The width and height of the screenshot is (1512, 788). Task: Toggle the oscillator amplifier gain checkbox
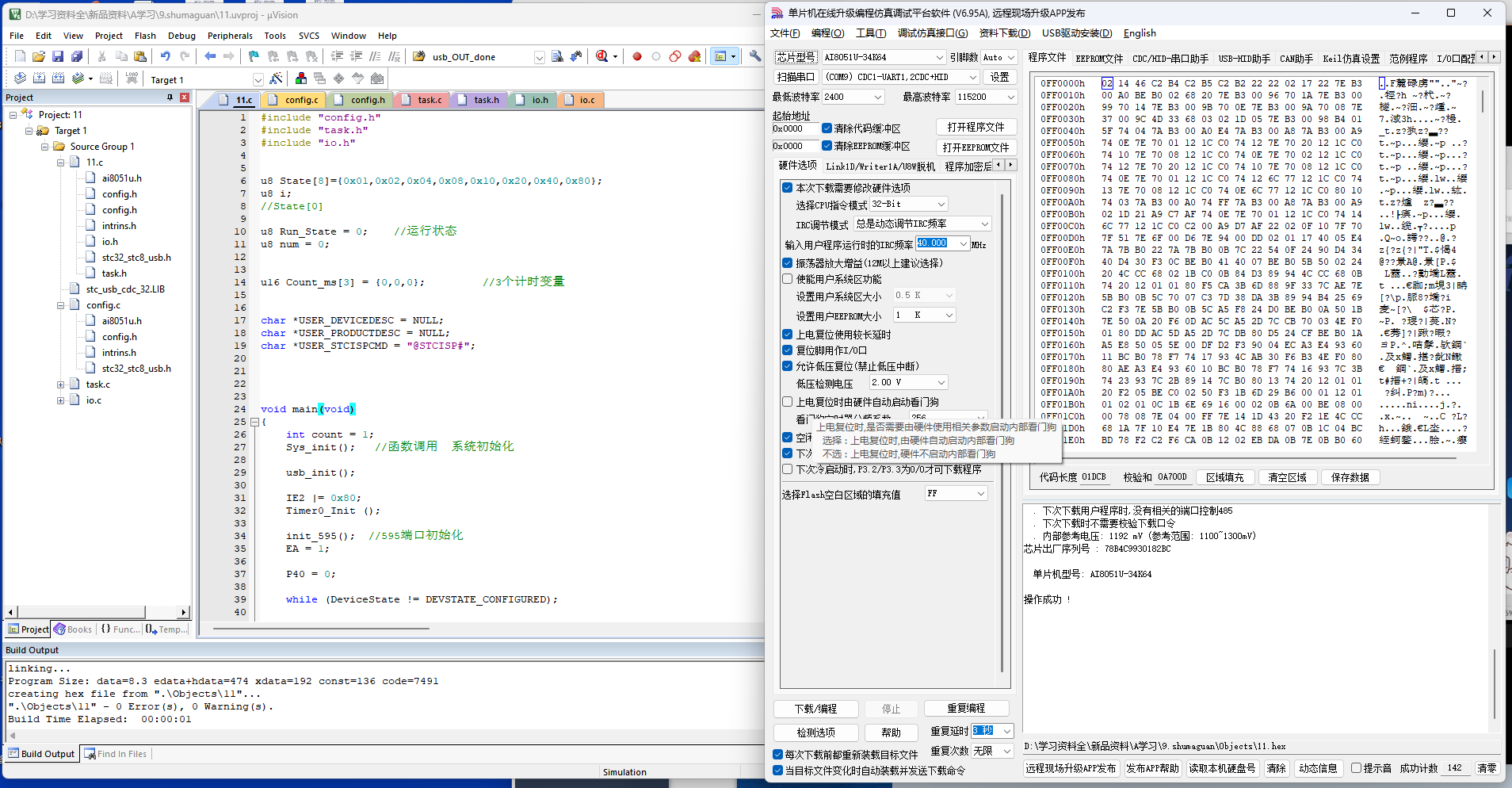point(787,263)
